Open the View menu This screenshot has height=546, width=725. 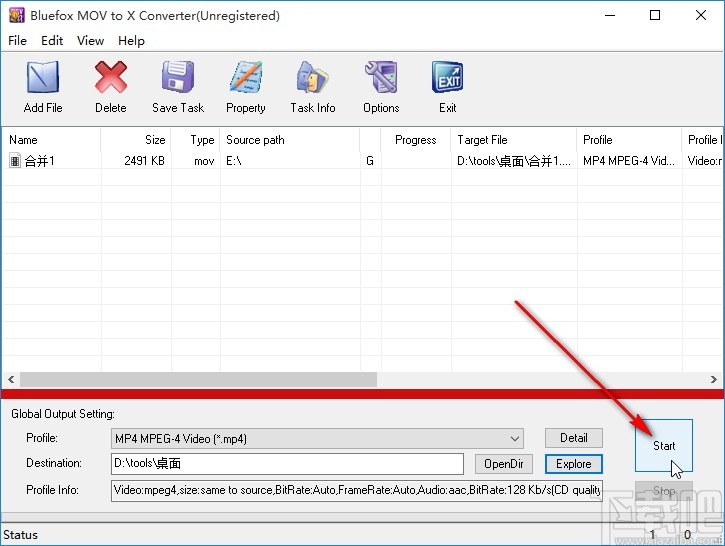pos(91,41)
